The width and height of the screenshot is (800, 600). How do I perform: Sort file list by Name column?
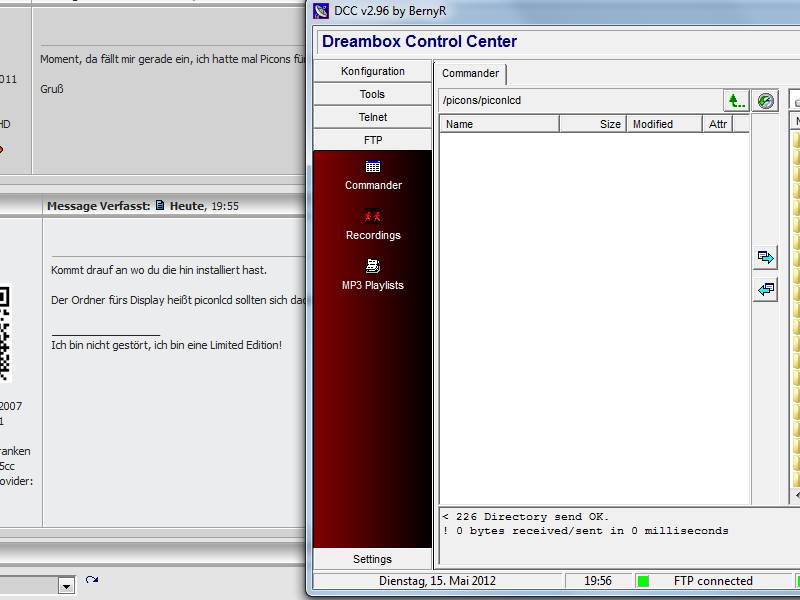point(498,124)
